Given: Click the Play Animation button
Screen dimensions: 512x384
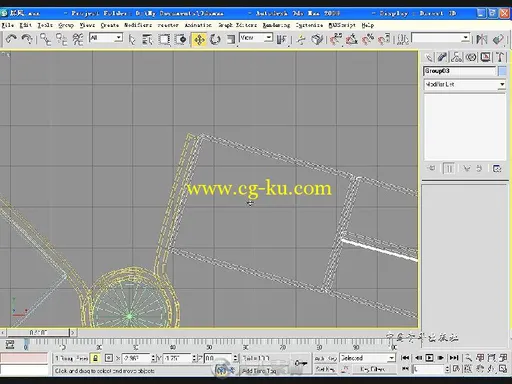Looking at the screenshot, I should click(429, 358).
